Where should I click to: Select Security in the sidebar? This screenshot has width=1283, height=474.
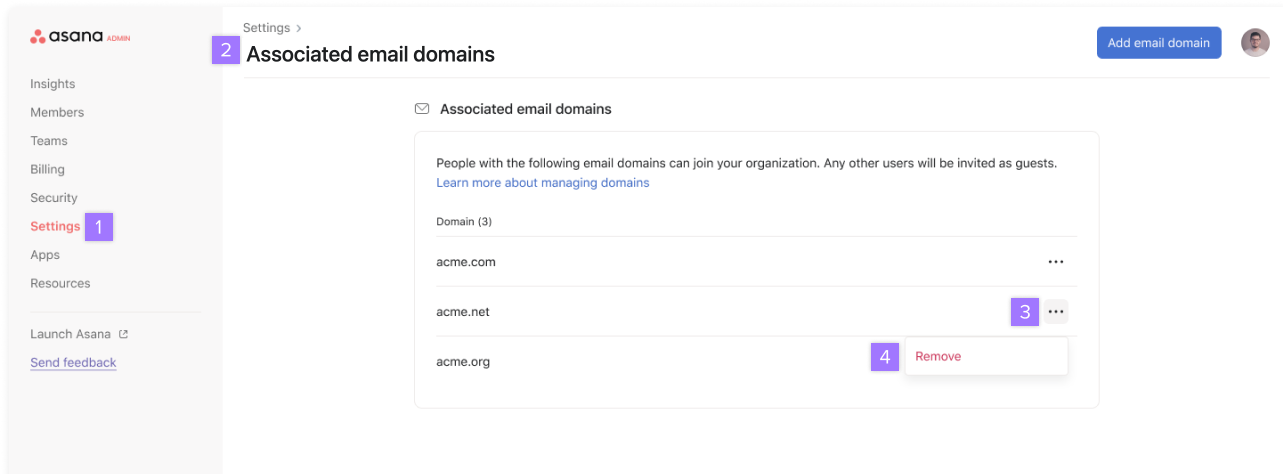[54, 198]
